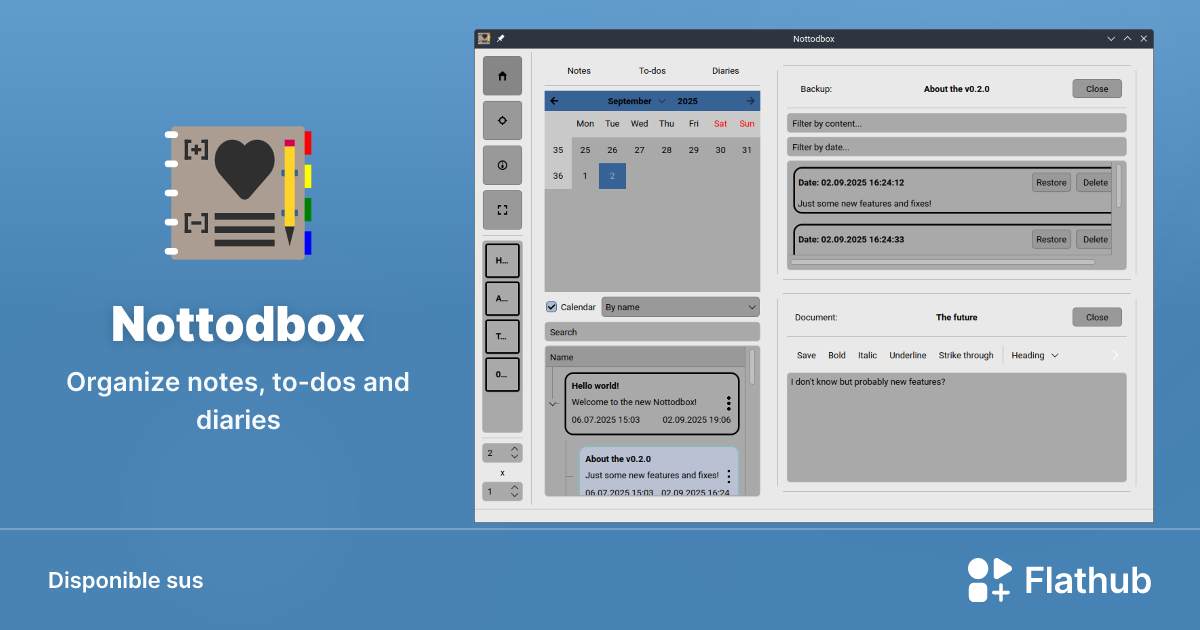Switch to the To-dos tab

click(652, 70)
